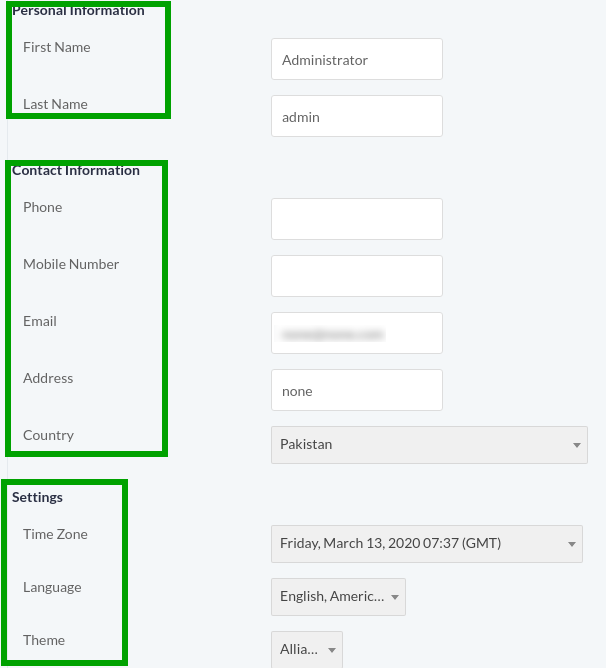
Task: Click the Language label text
Action: [x=52, y=587]
